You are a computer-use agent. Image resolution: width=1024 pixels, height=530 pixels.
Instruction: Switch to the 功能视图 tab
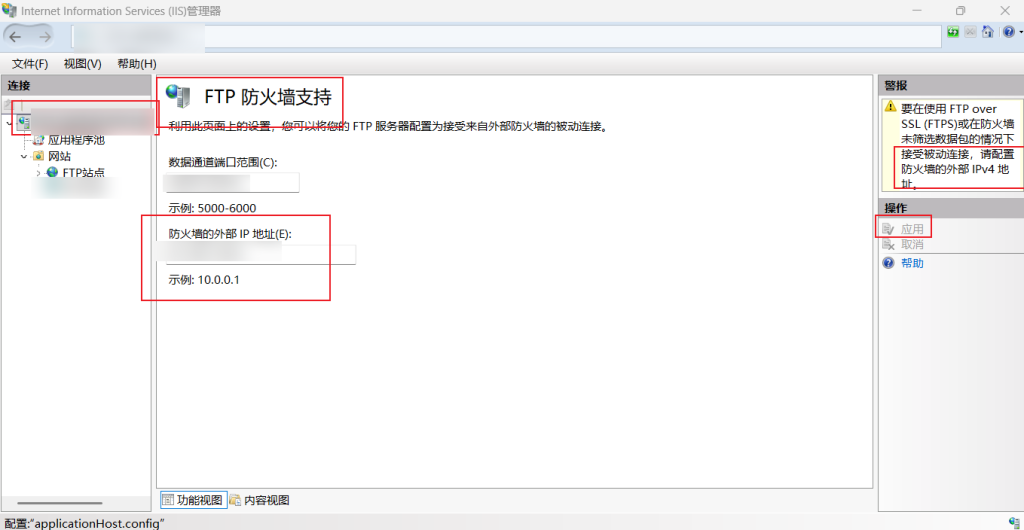193,500
